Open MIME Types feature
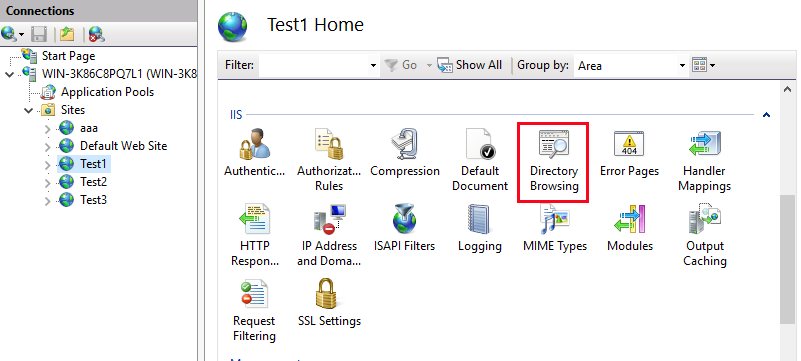The image size is (801, 361). tap(555, 228)
